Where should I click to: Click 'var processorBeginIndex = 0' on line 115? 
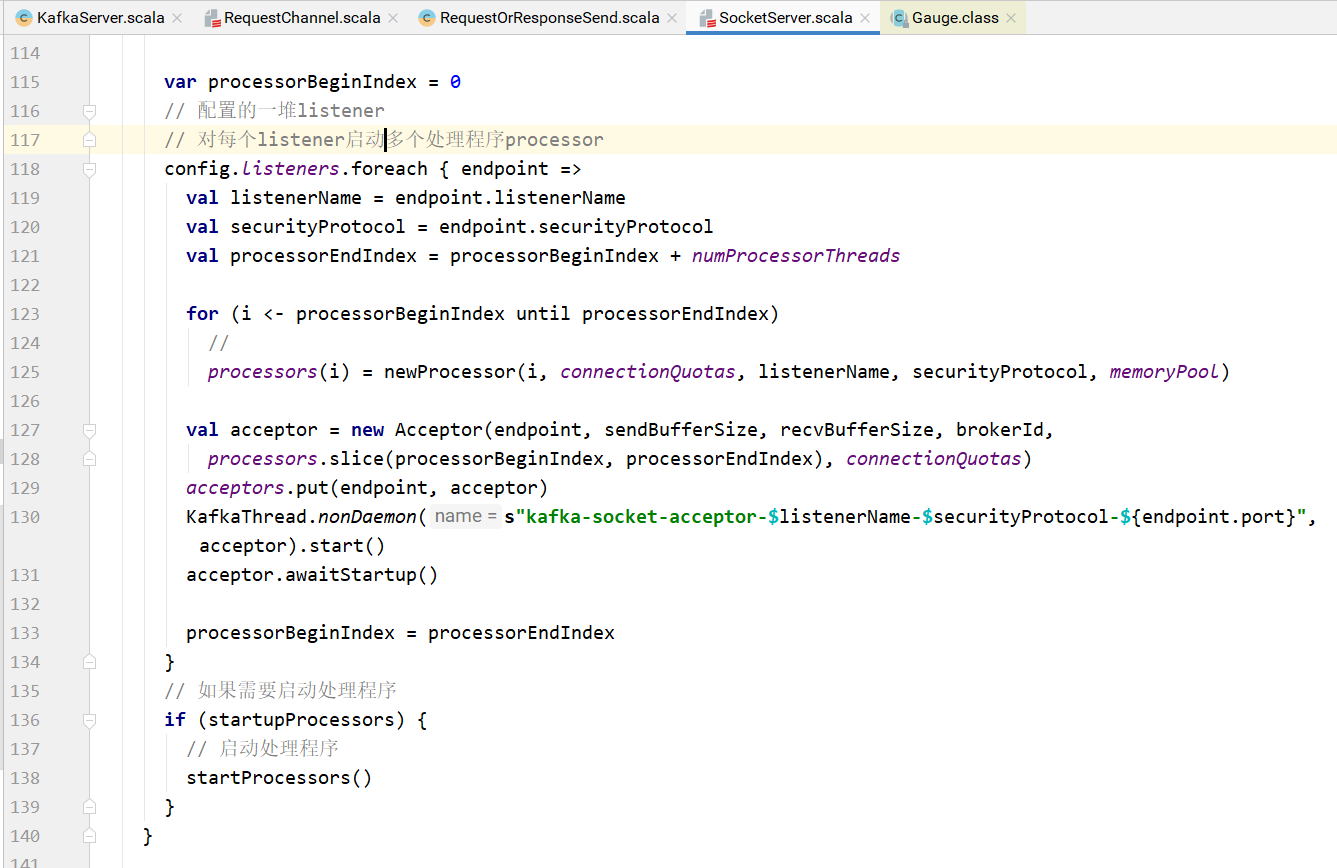point(313,82)
